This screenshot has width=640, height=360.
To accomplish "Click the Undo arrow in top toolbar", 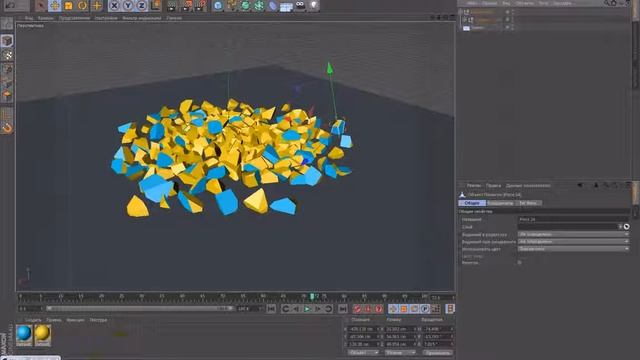I will point(11,5).
